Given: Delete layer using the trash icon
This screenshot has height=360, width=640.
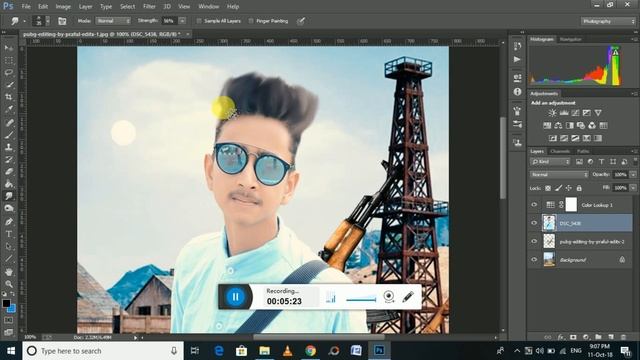Looking at the screenshot, I should pos(623,337).
